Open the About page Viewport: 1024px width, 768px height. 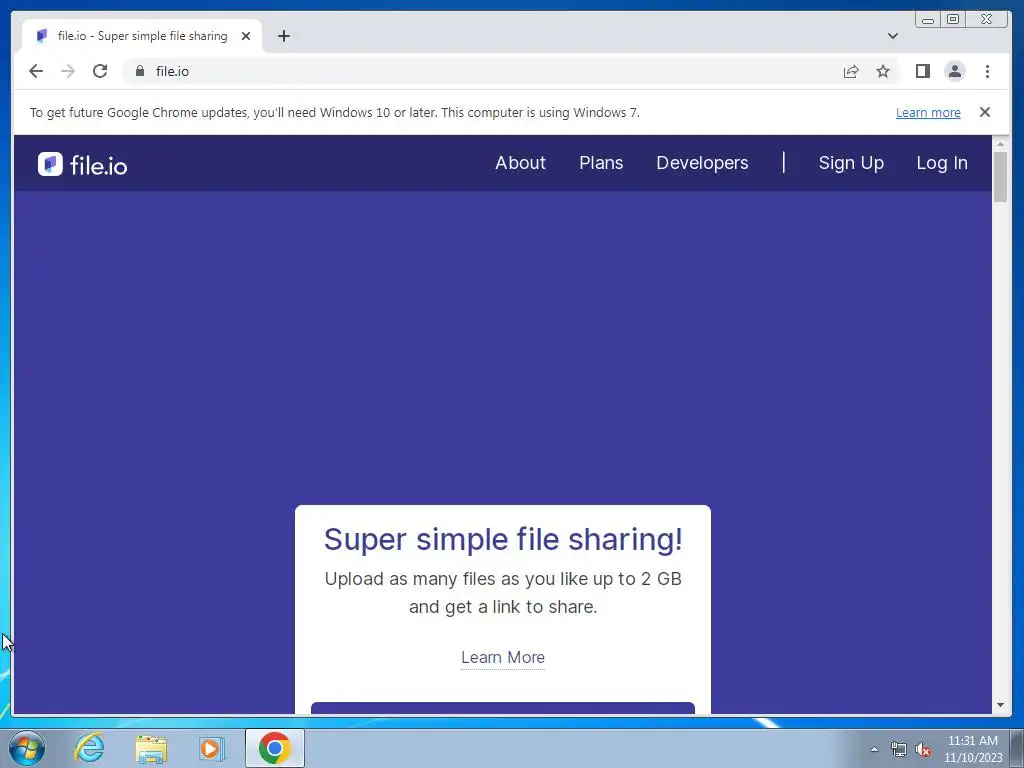[x=520, y=163]
